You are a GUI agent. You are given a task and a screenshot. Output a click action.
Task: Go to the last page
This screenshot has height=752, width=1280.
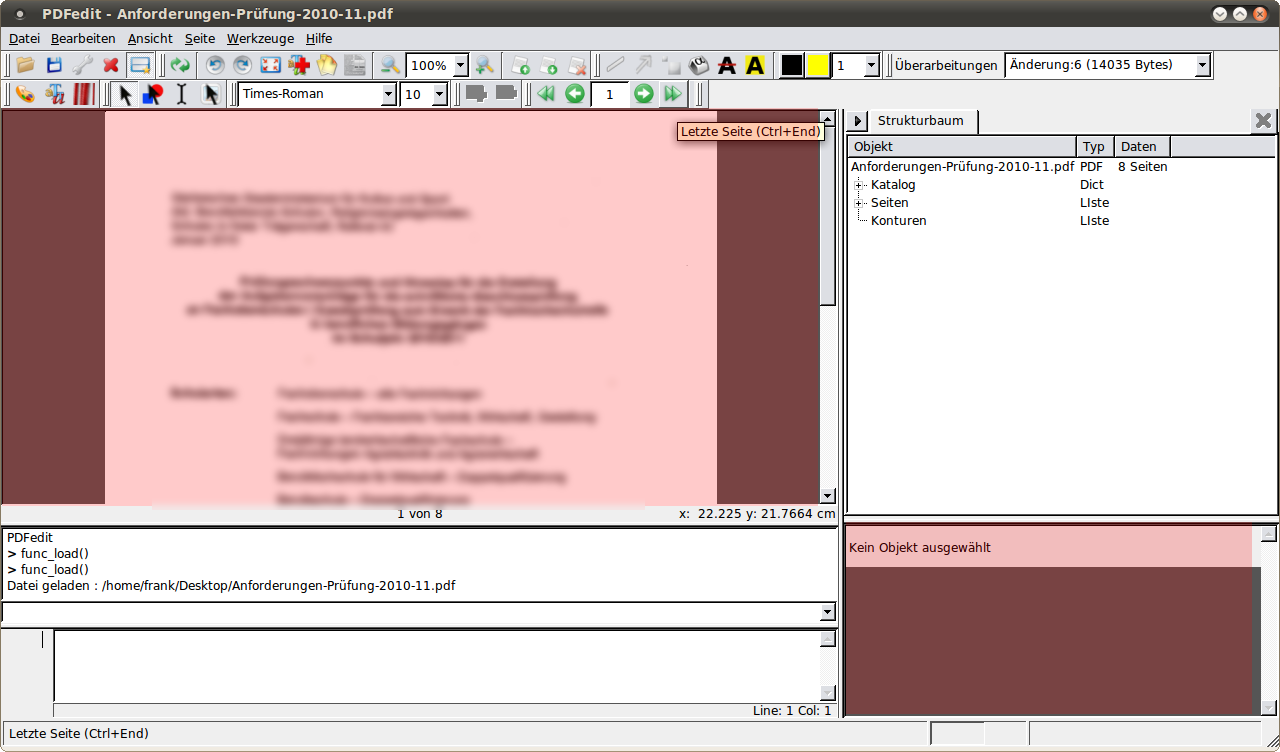672,94
